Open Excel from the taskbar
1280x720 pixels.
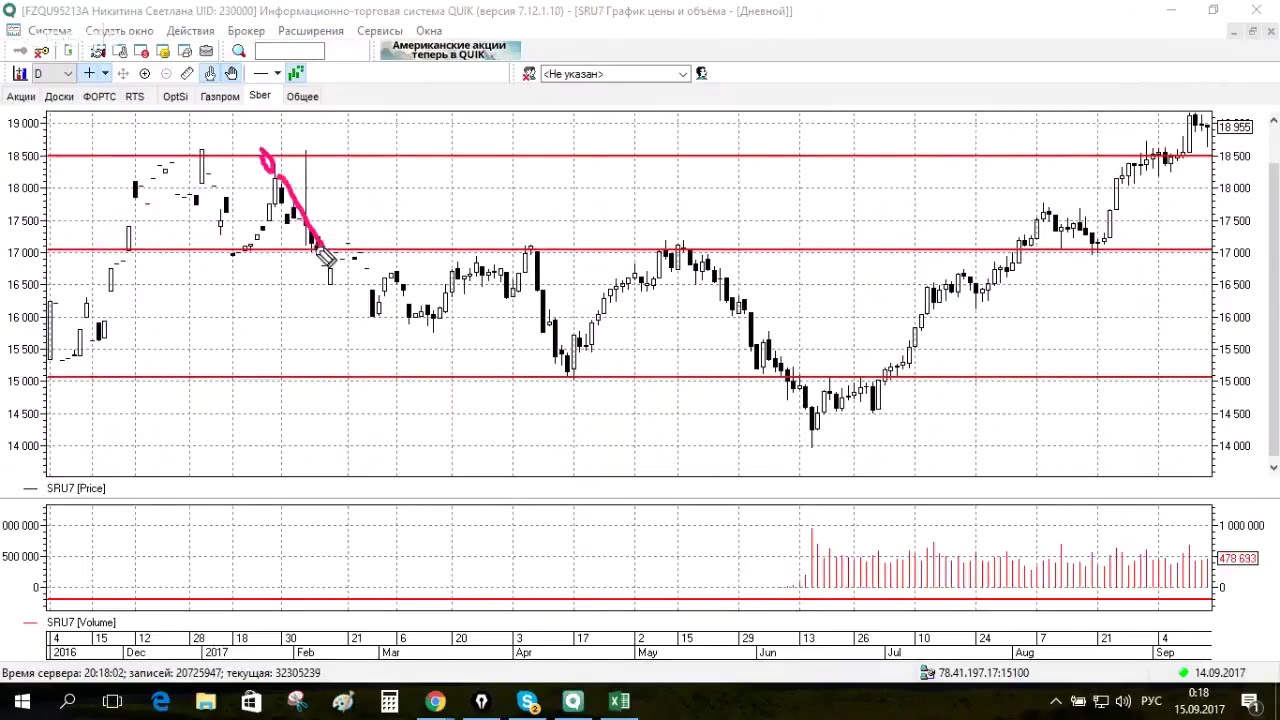[619, 702]
